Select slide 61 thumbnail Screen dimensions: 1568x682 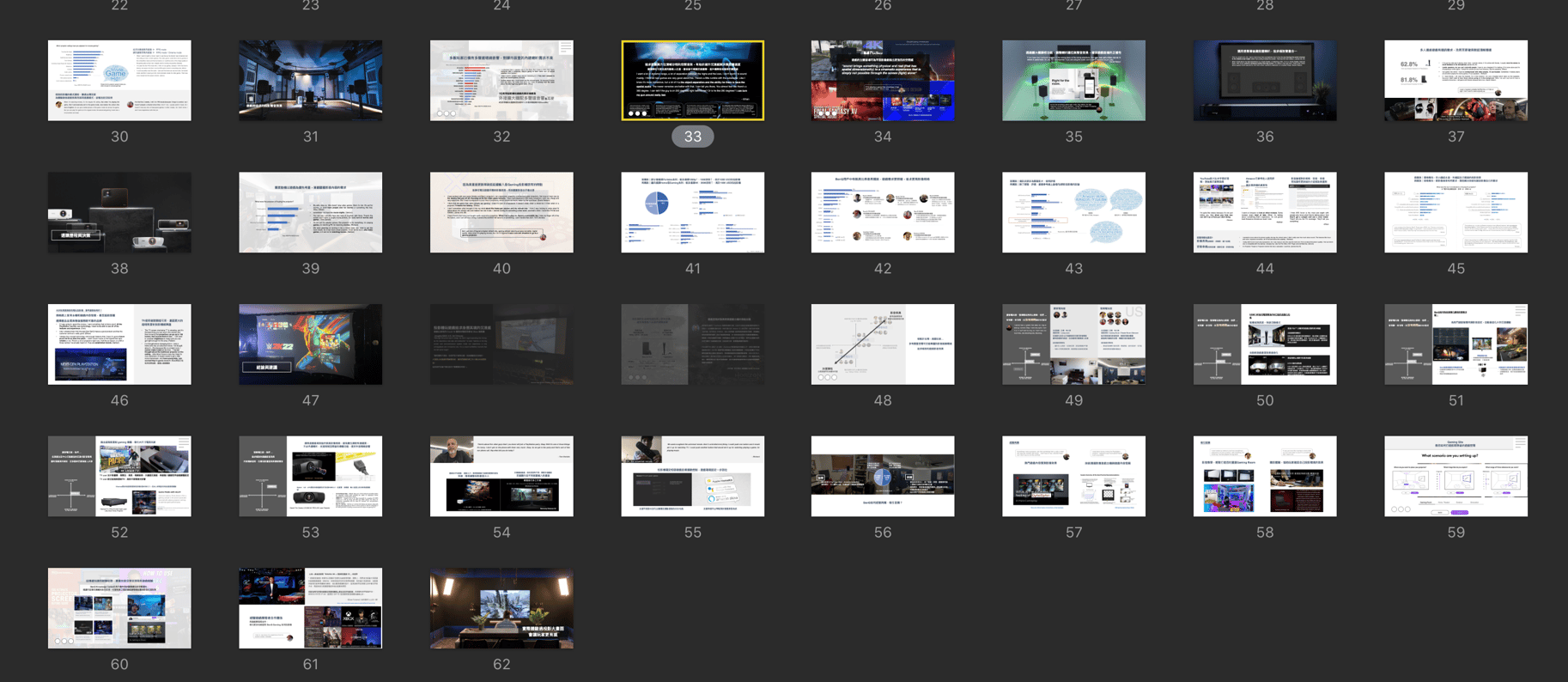(x=311, y=608)
